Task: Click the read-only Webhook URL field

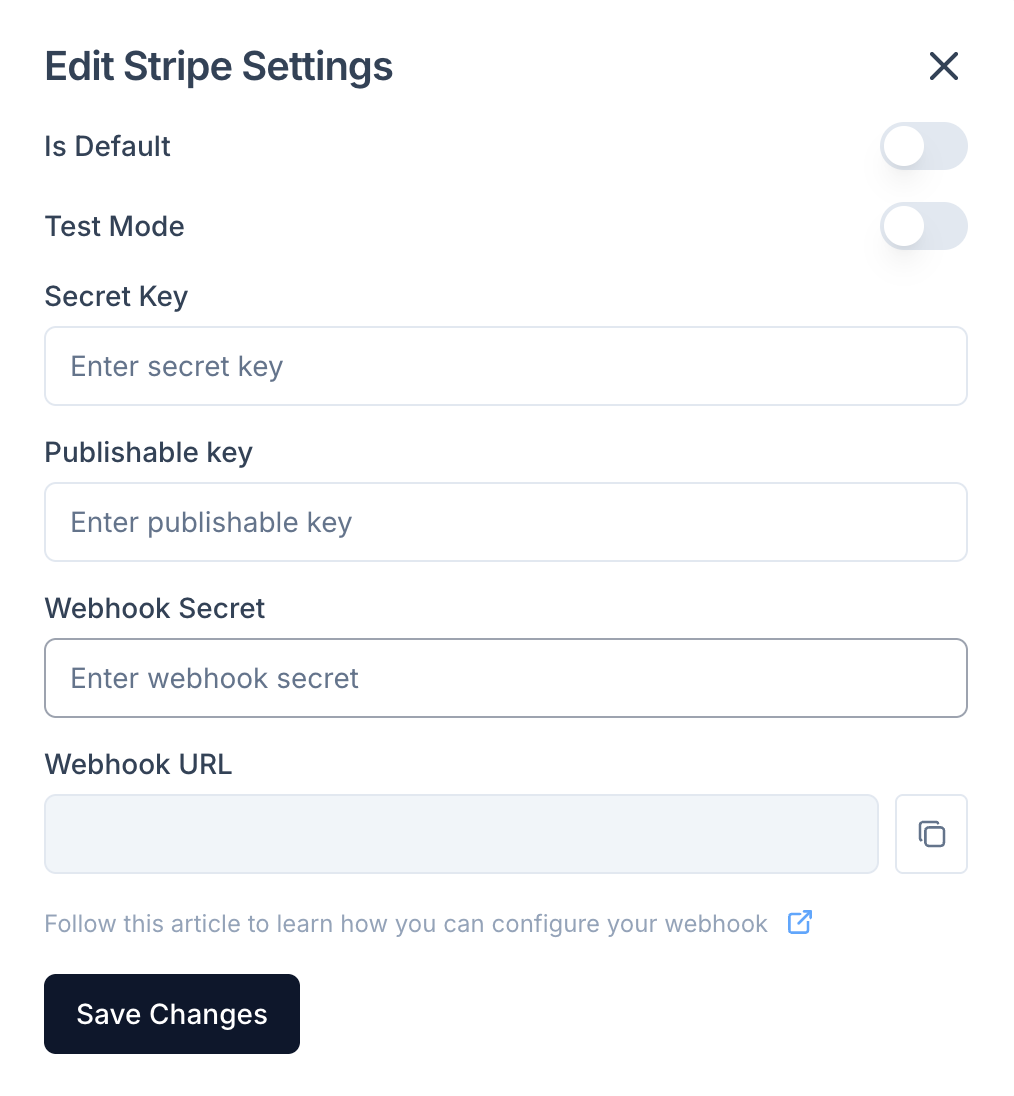Action: click(x=461, y=834)
